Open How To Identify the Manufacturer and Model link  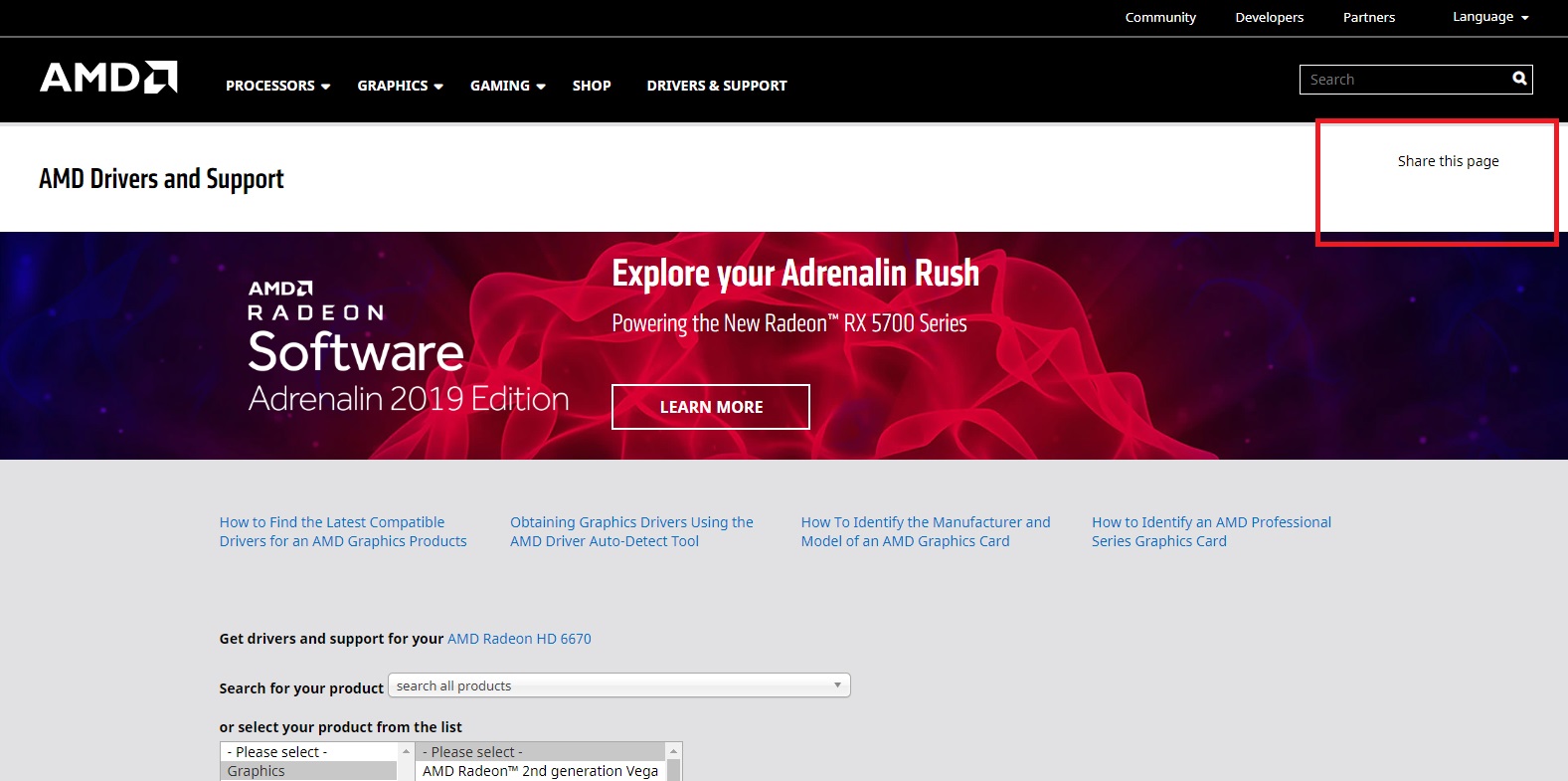point(926,531)
